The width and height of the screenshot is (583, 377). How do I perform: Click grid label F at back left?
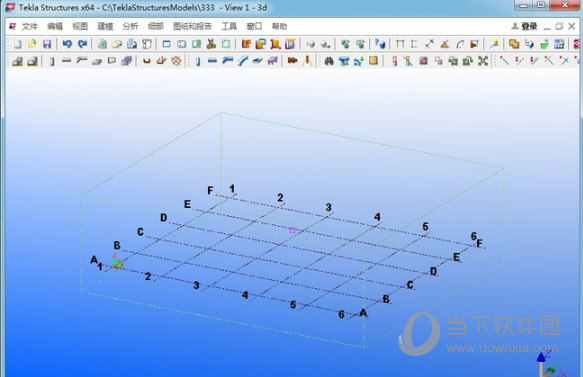click(210, 190)
